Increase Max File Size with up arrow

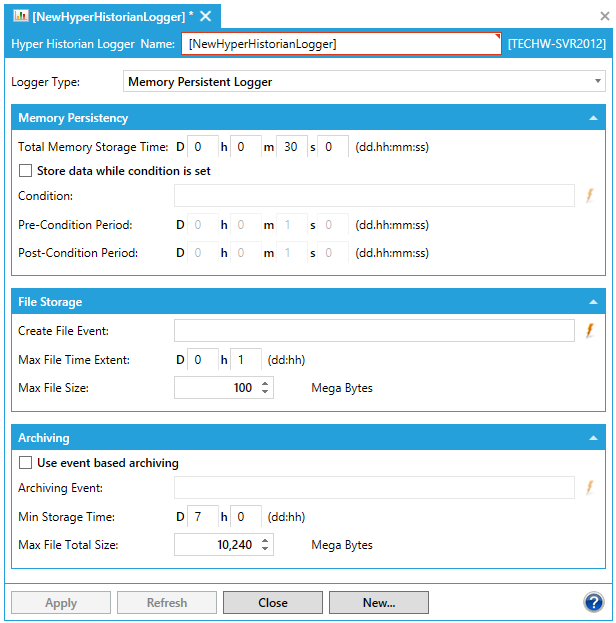(x=265, y=383)
